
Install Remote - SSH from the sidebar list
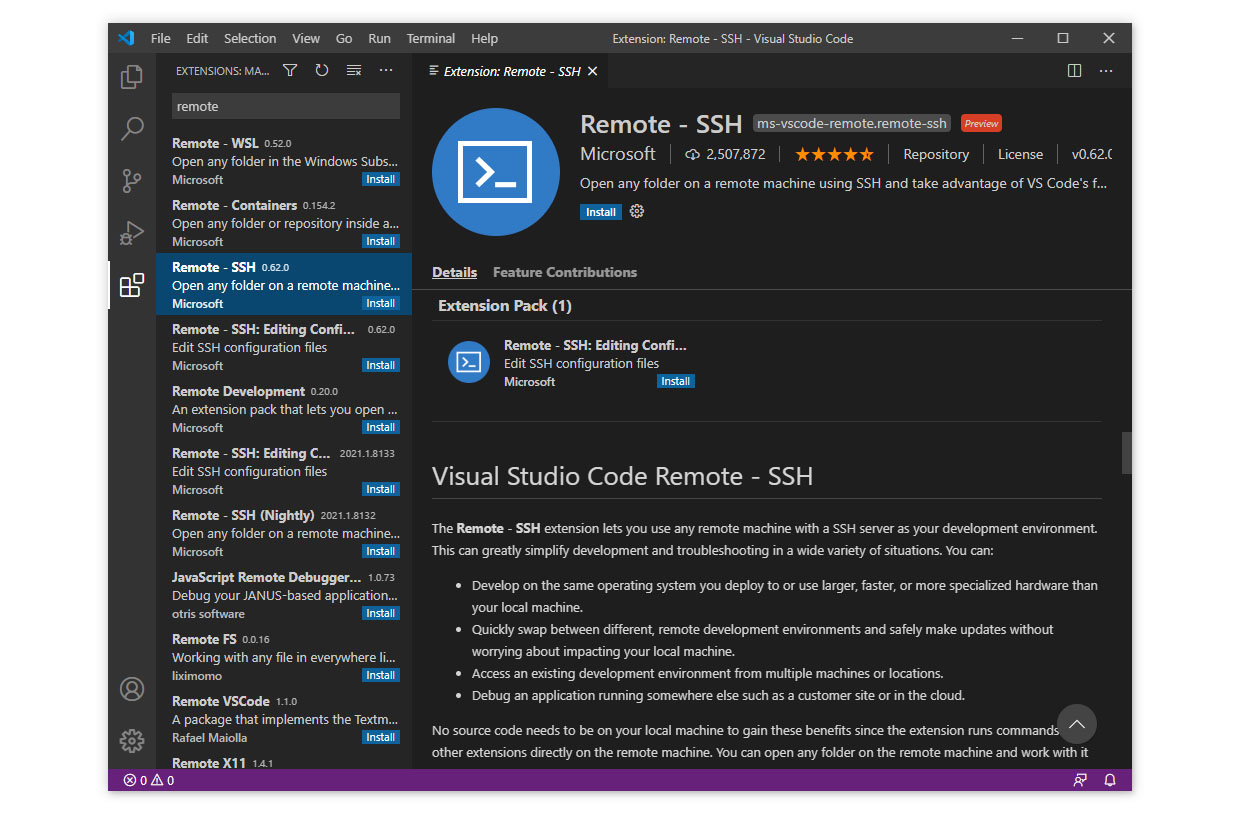(381, 304)
